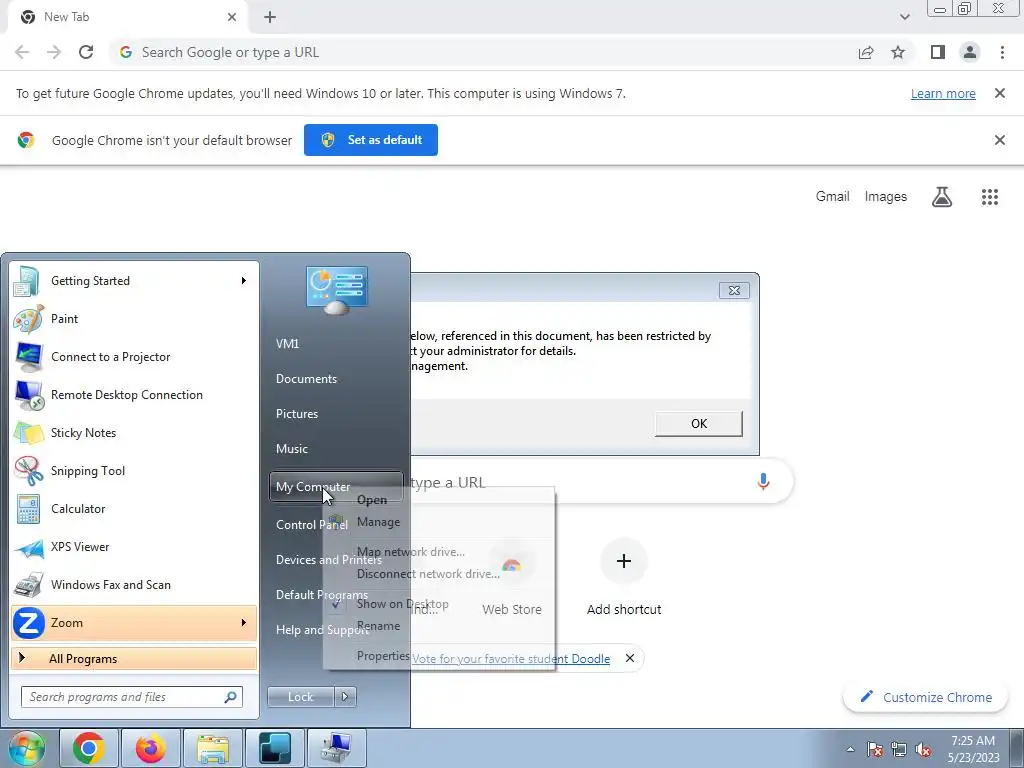Click the muted volume tray icon

coord(923,750)
